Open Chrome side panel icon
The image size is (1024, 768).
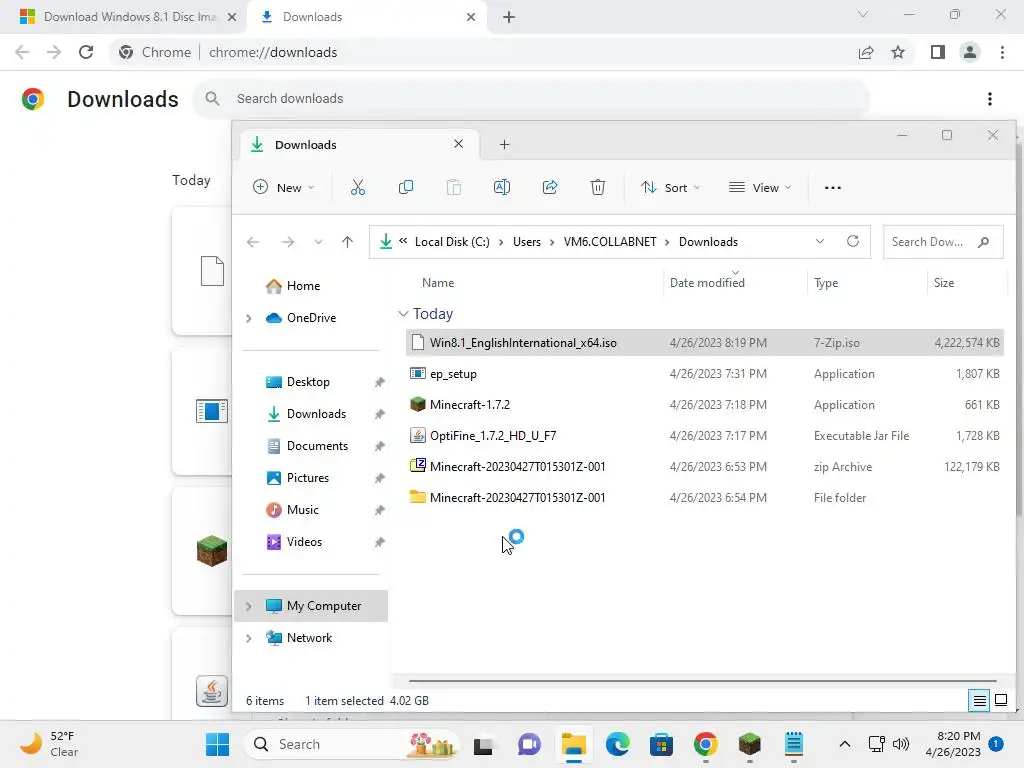coord(938,52)
